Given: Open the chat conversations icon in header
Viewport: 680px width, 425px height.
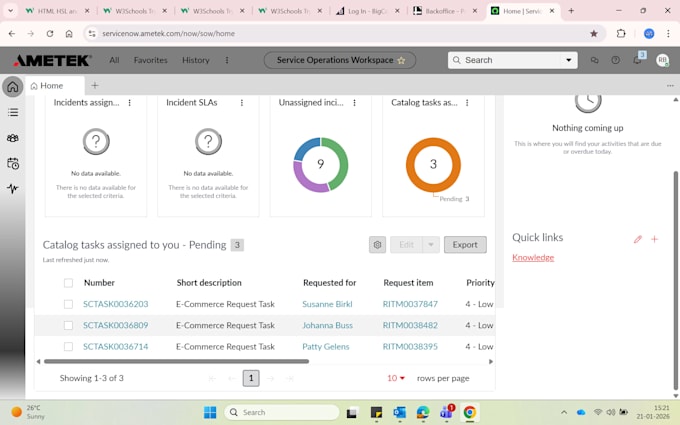Looking at the screenshot, I should (x=594, y=60).
